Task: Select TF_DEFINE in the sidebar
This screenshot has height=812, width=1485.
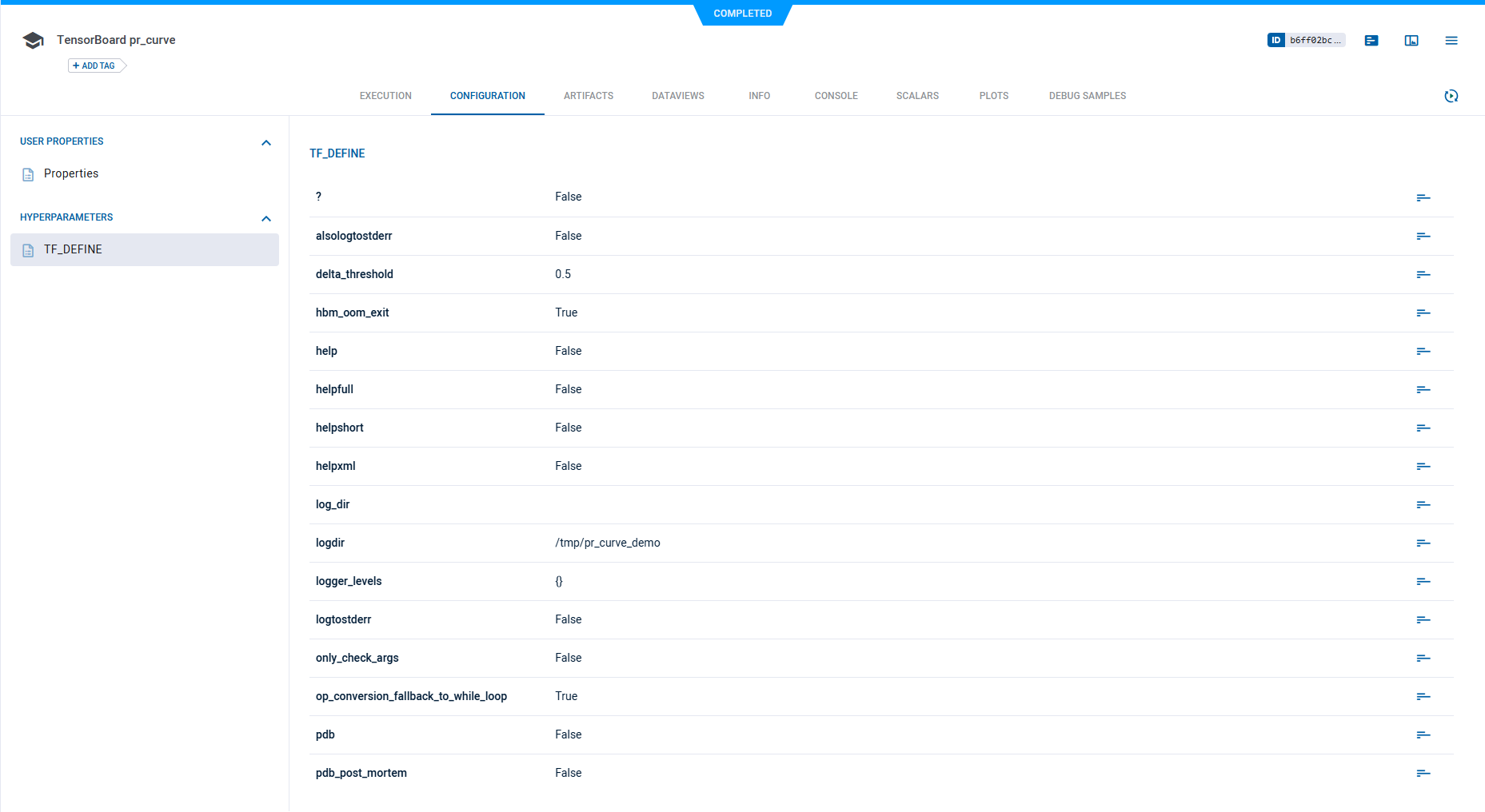Action: tap(73, 249)
